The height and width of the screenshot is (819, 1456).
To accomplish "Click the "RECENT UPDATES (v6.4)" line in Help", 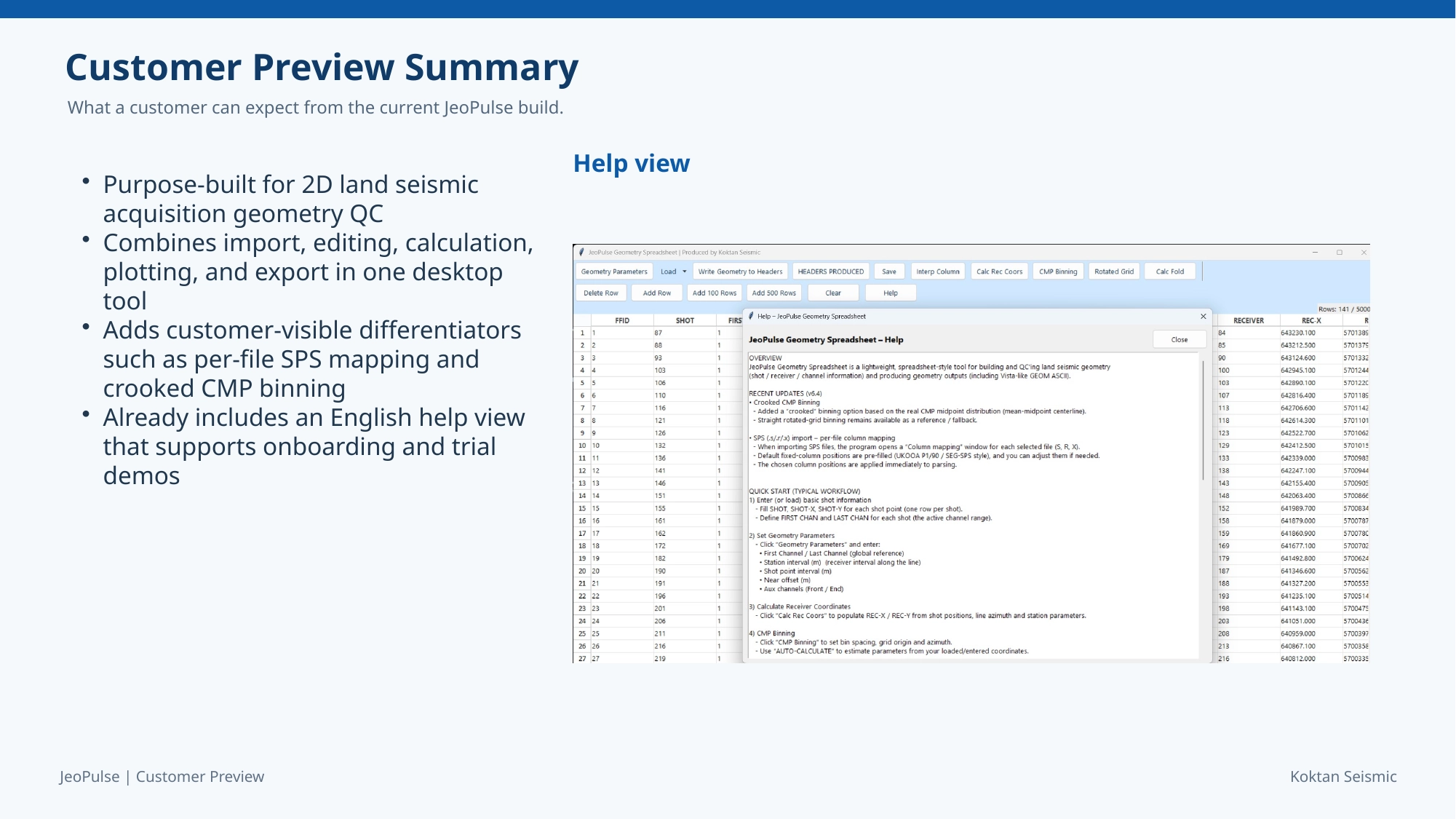I will pyautogui.click(x=785, y=394).
